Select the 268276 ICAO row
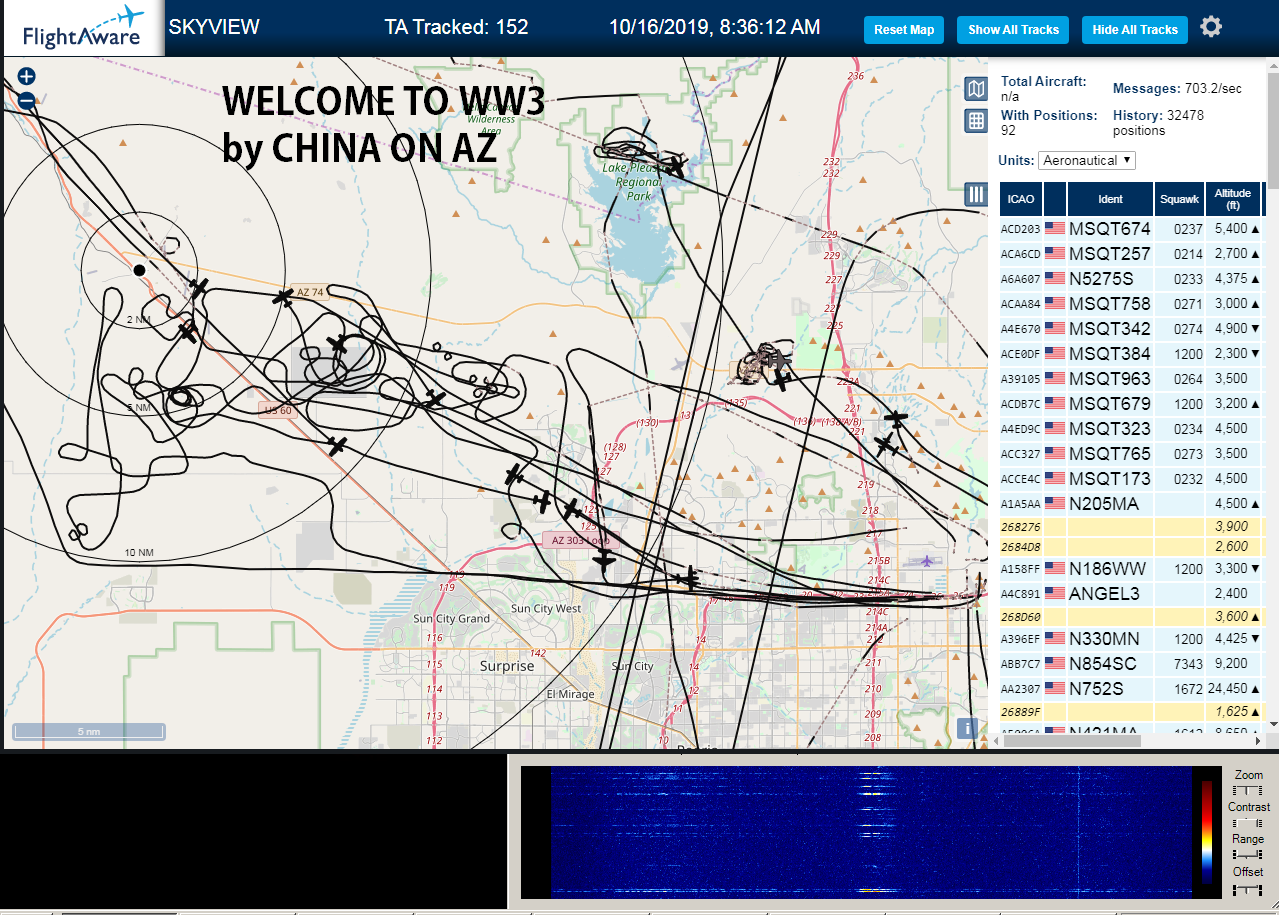This screenshot has height=915, width=1279. point(1132,527)
